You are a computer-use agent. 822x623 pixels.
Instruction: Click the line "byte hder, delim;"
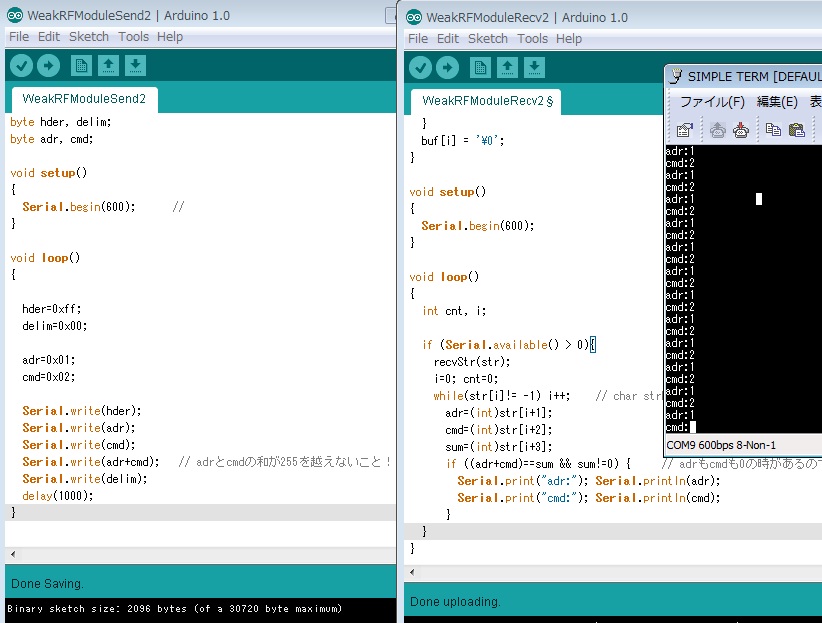pyautogui.click(x=60, y=122)
